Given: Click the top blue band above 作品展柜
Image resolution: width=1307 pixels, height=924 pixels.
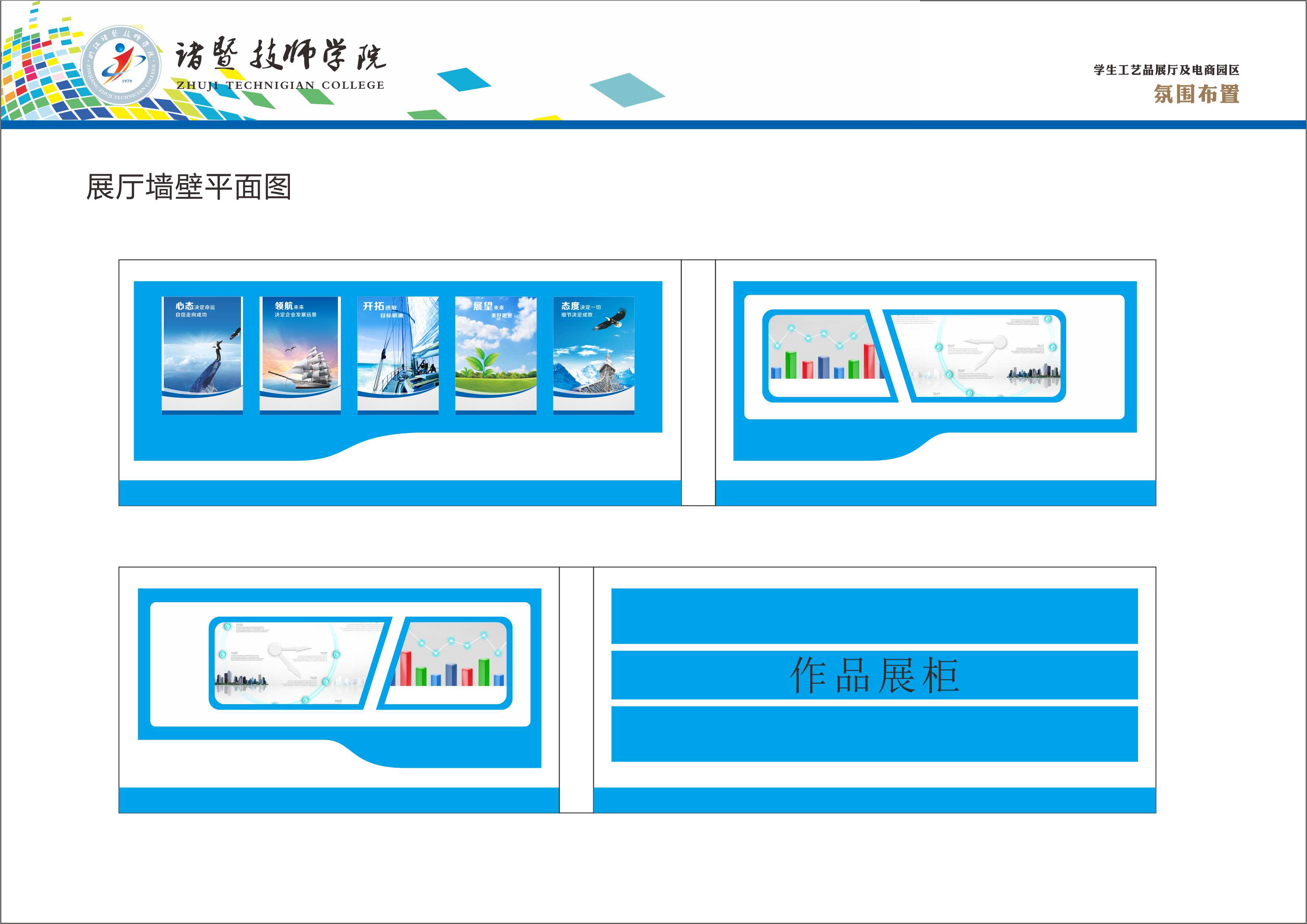Looking at the screenshot, I should coord(874,616).
